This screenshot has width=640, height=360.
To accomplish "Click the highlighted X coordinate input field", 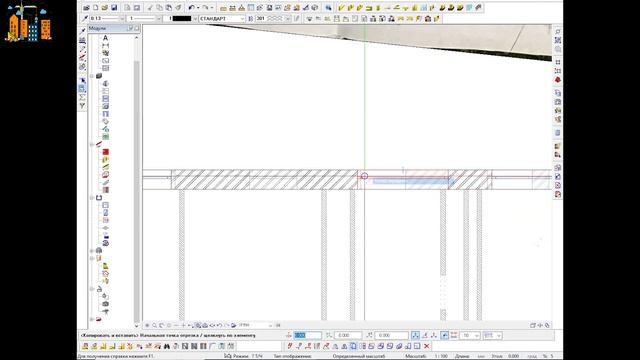I will (307, 335).
